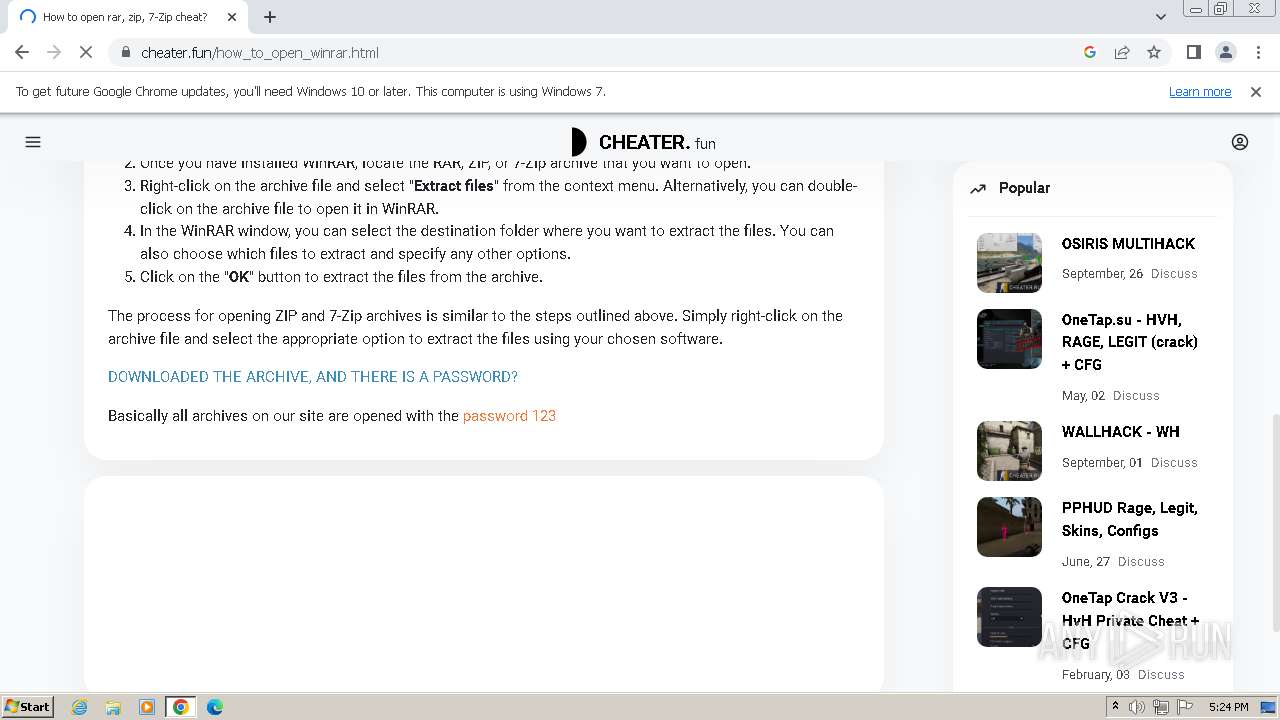Open Discuss for February, 03 post
Screen dimensions: 1280x720
pyautogui.click(x=1161, y=675)
